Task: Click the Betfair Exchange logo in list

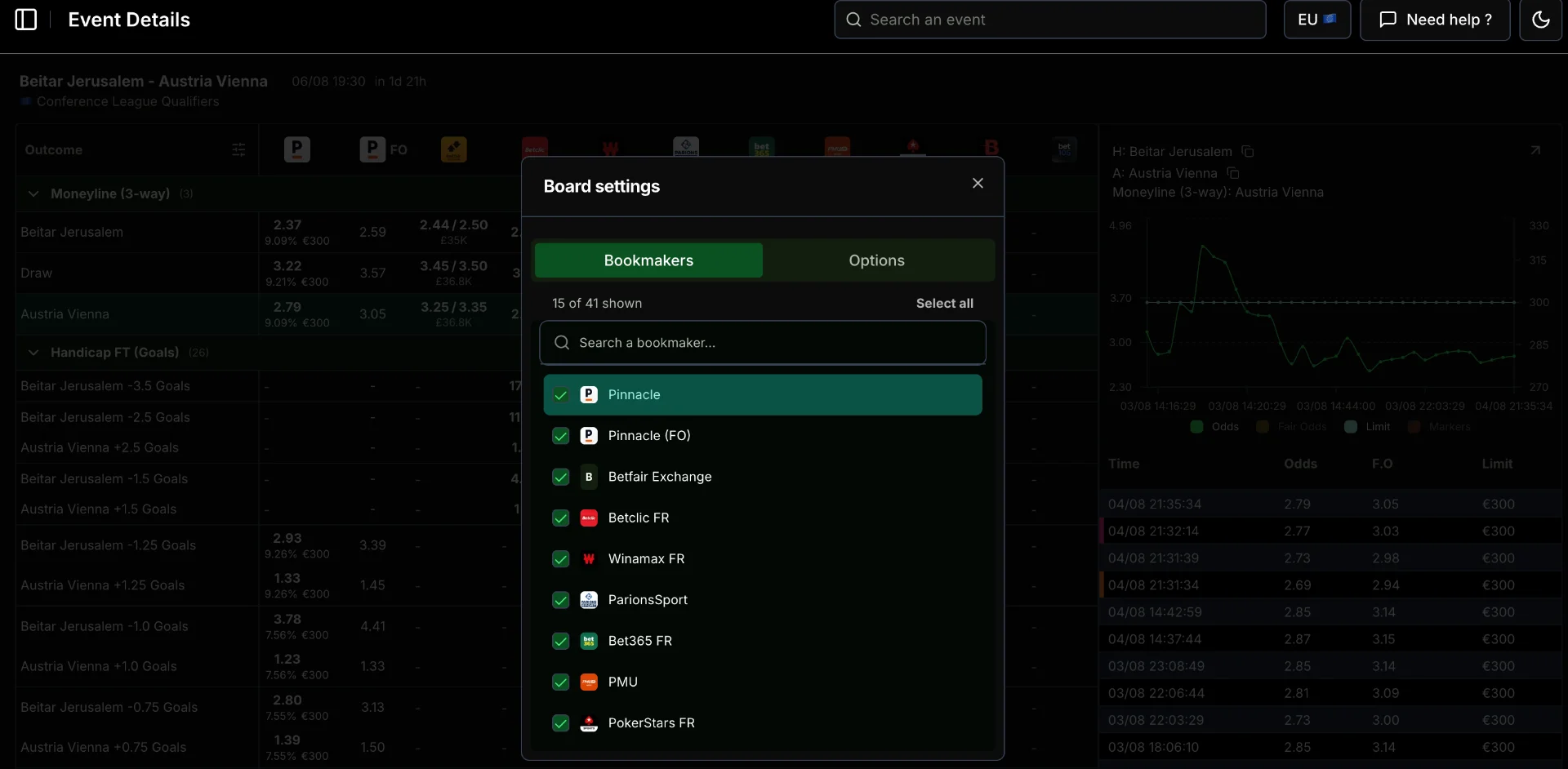Action: (x=589, y=477)
